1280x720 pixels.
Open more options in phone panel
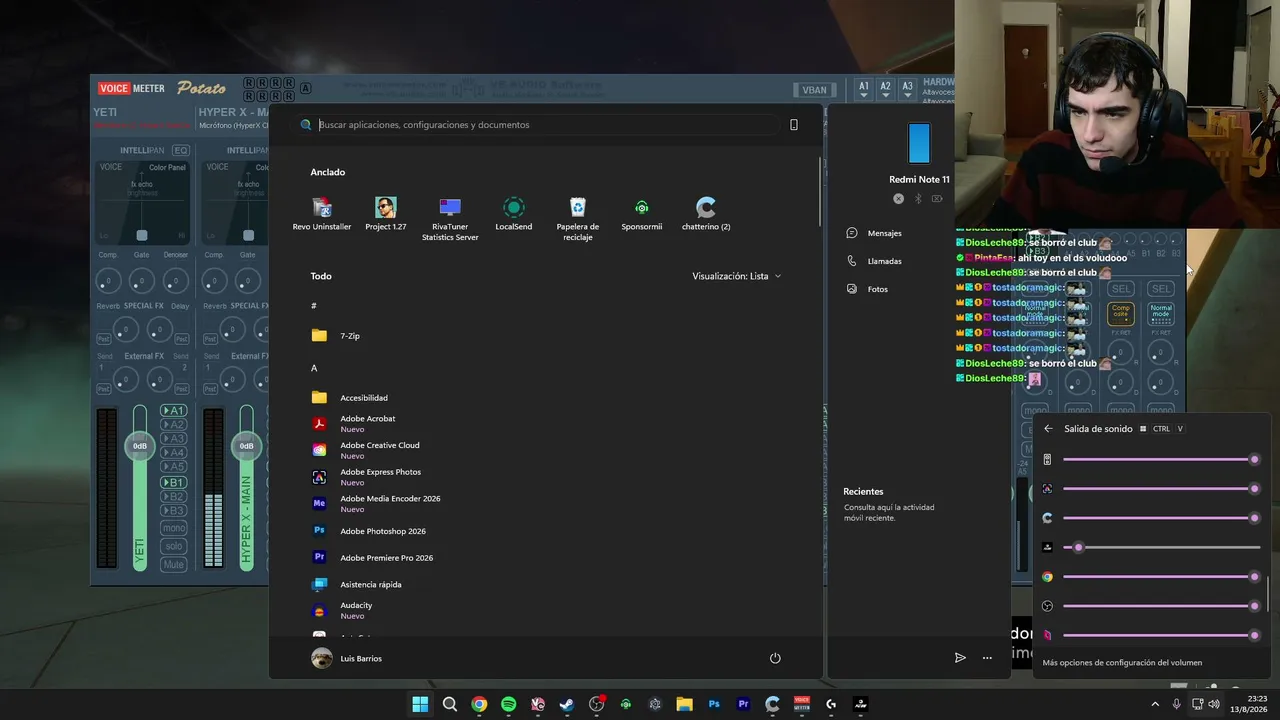pos(987,658)
